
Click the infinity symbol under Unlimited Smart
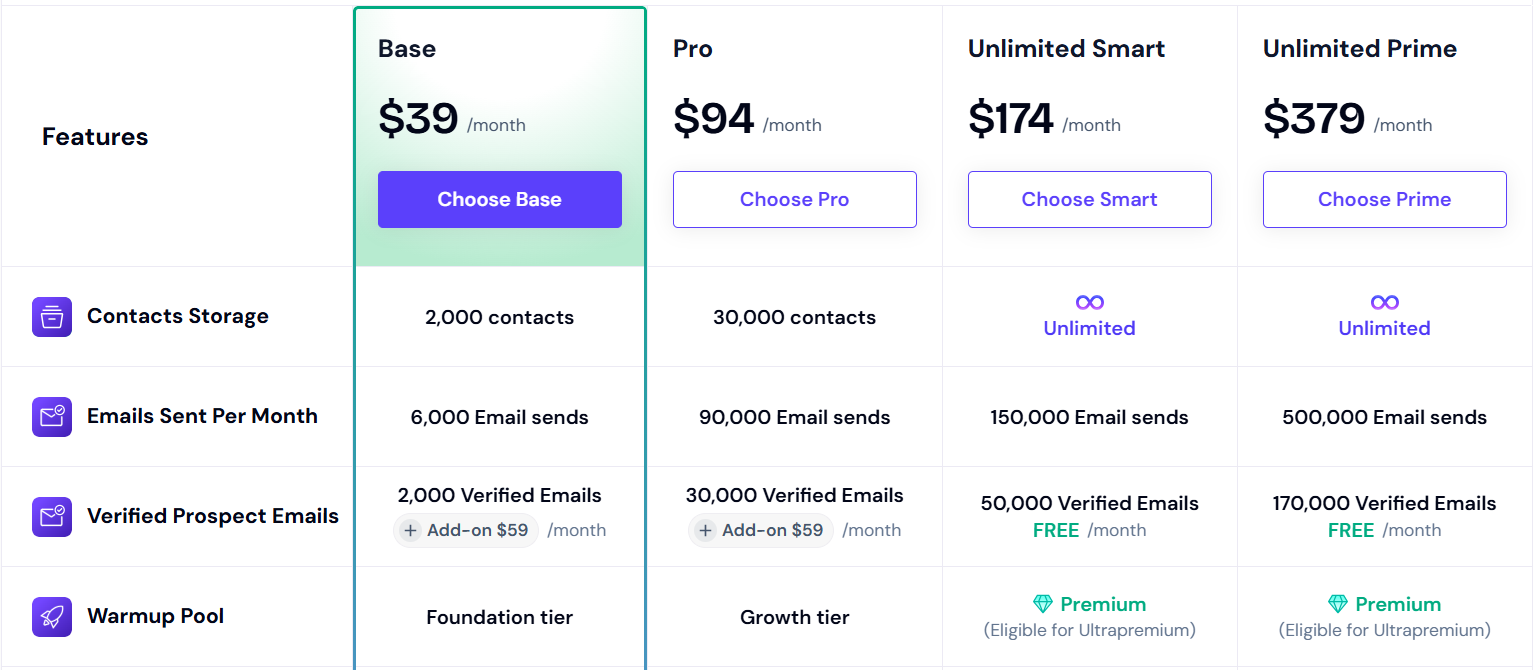[1089, 303]
